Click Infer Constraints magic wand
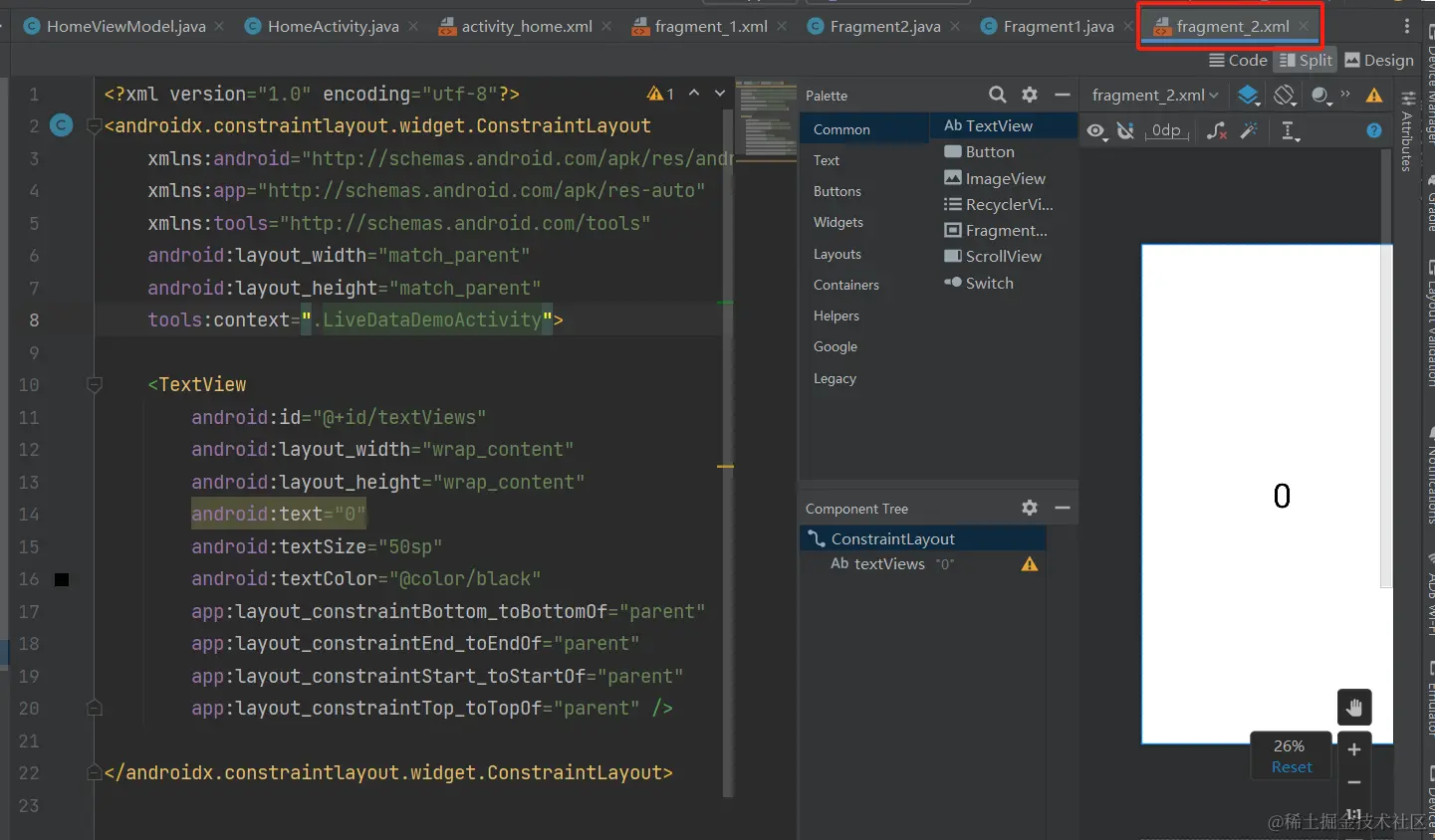Screen dimensions: 1435x840 [x=1249, y=131]
